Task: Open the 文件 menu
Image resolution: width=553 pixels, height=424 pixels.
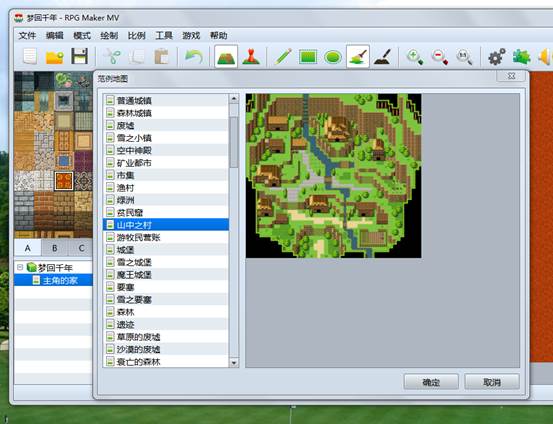Action: click(x=27, y=35)
